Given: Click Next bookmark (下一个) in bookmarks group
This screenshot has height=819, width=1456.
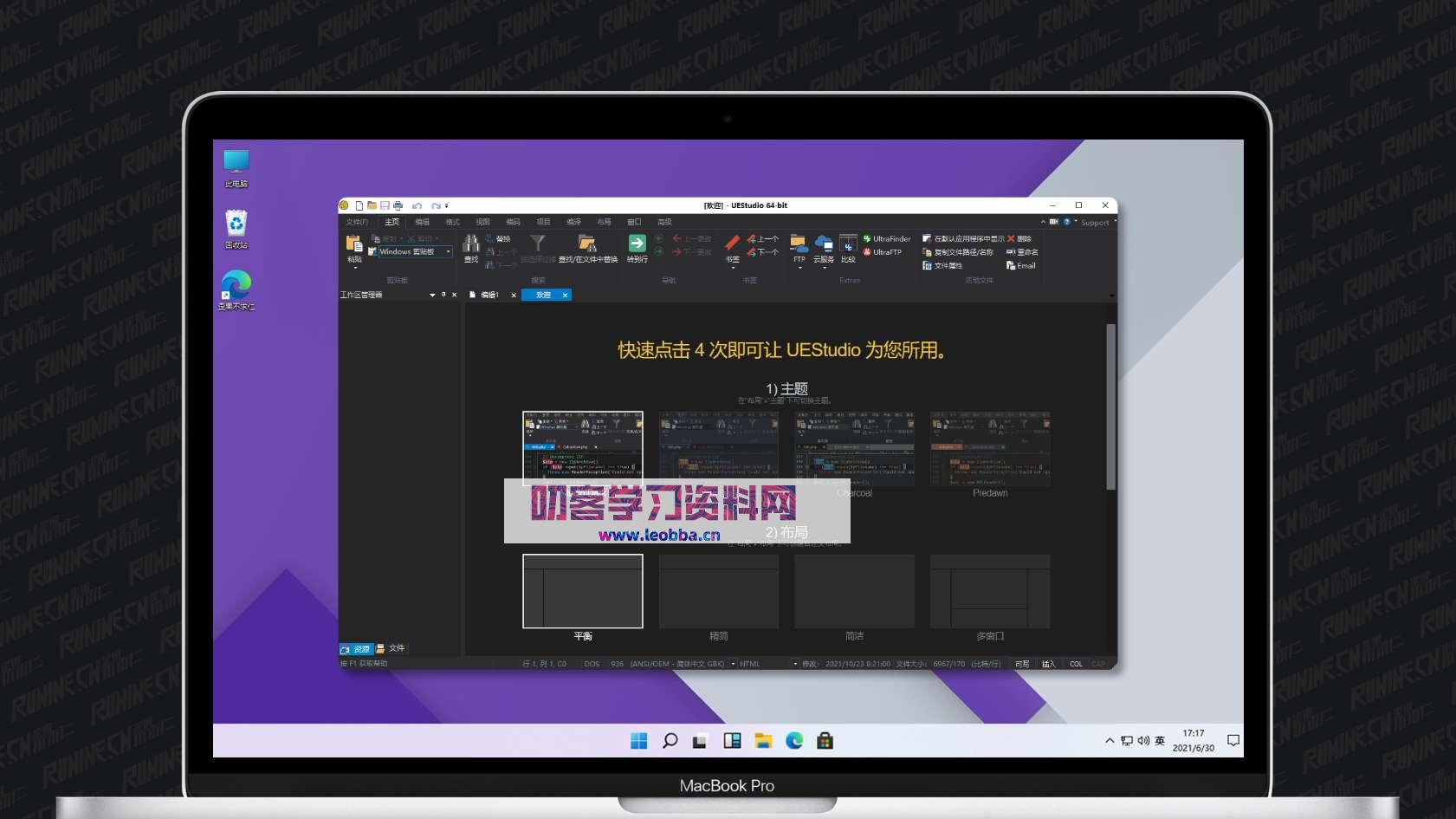Looking at the screenshot, I should click(763, 252).
